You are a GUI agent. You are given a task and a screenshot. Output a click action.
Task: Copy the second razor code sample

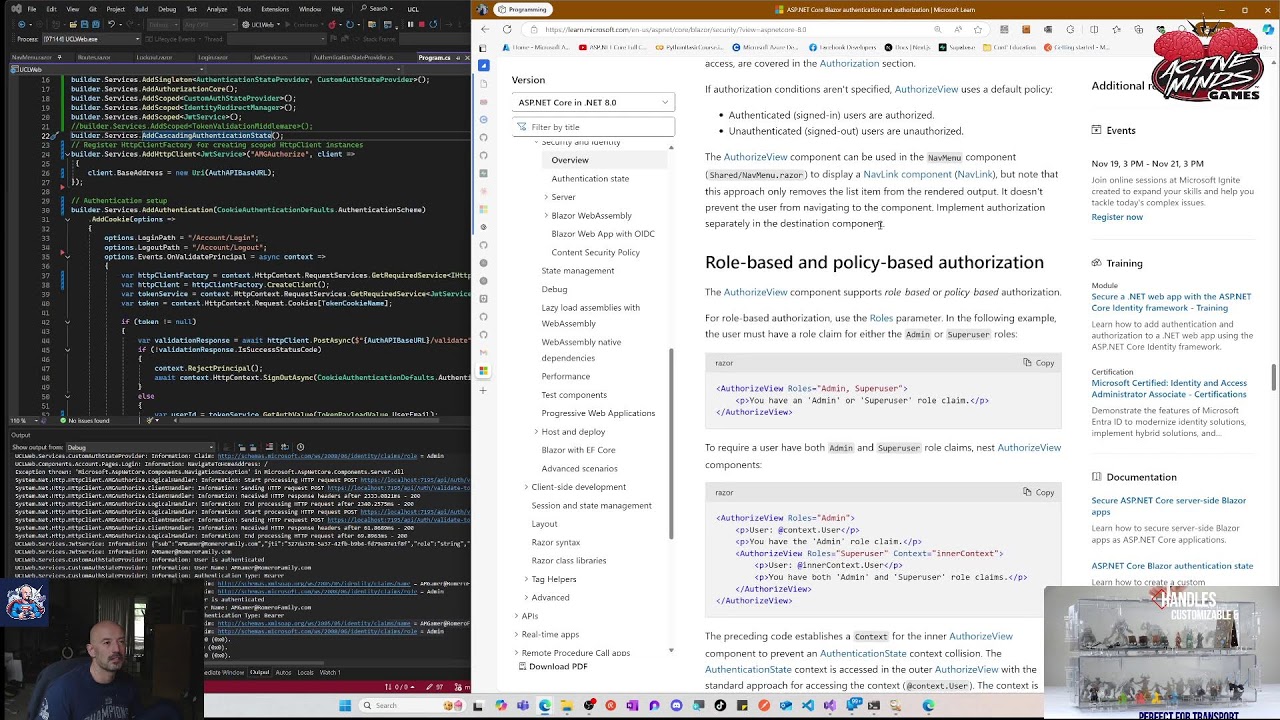click(x=1039, y=492)
